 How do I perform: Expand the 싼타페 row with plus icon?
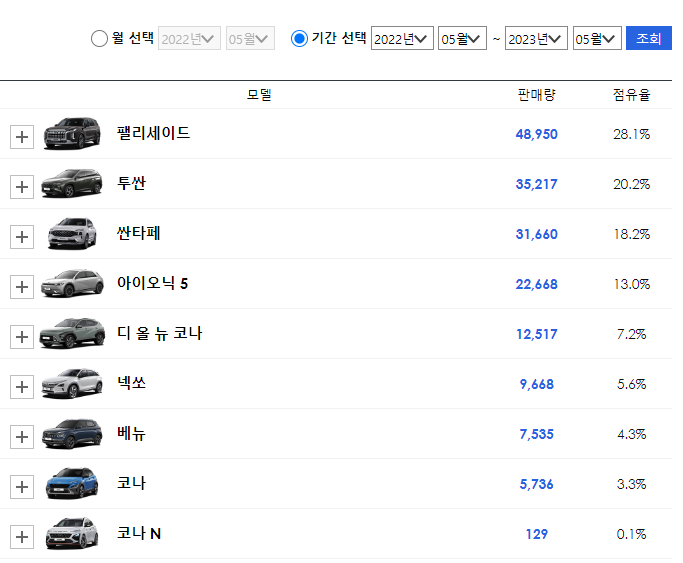pos(22,237)
